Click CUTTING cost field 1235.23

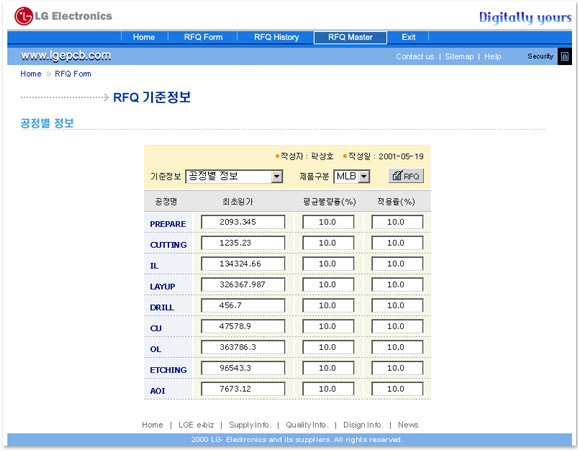[x=243, y=243]
